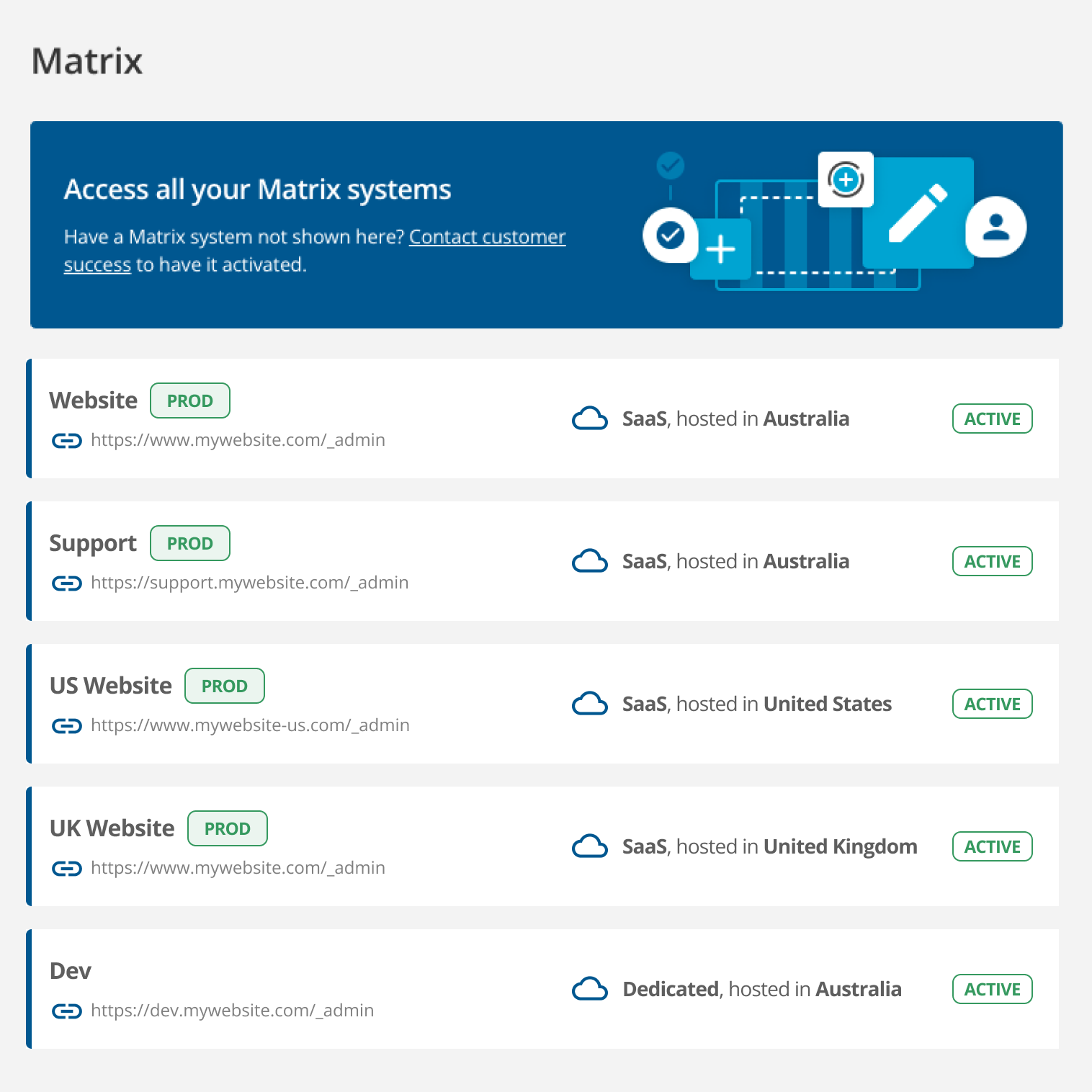The width and height of the screenshot is (1092, 1092).
Task: Click the link icon in the UK Website row
Action: (67, 868)
